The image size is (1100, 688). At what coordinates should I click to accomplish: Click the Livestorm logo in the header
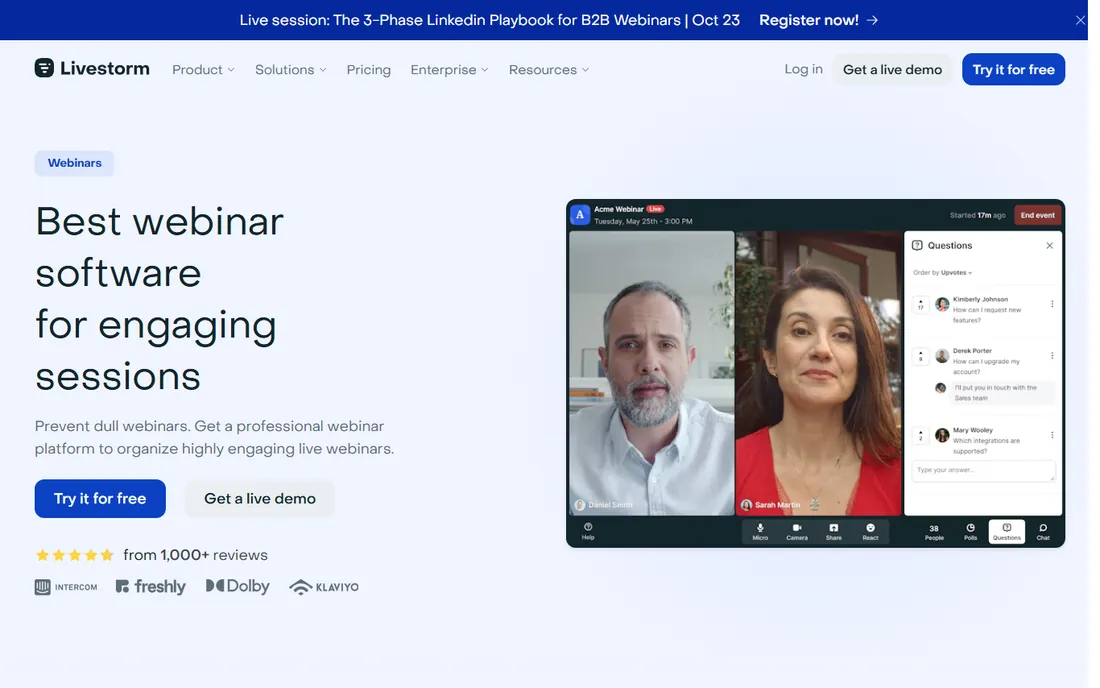[92, 69]
